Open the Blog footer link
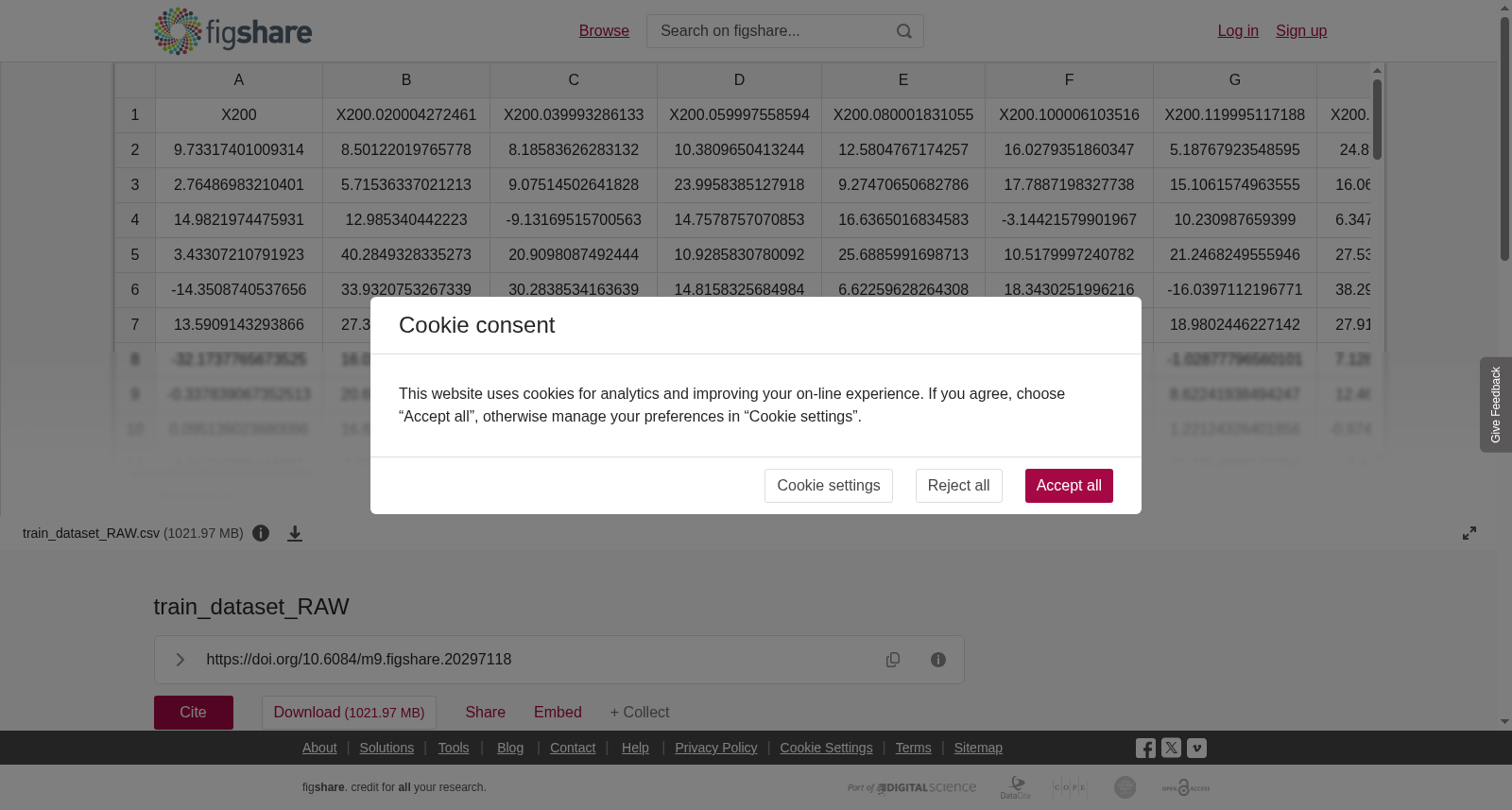This screenshot has height=810, width=1512. [x=510, y=748]
